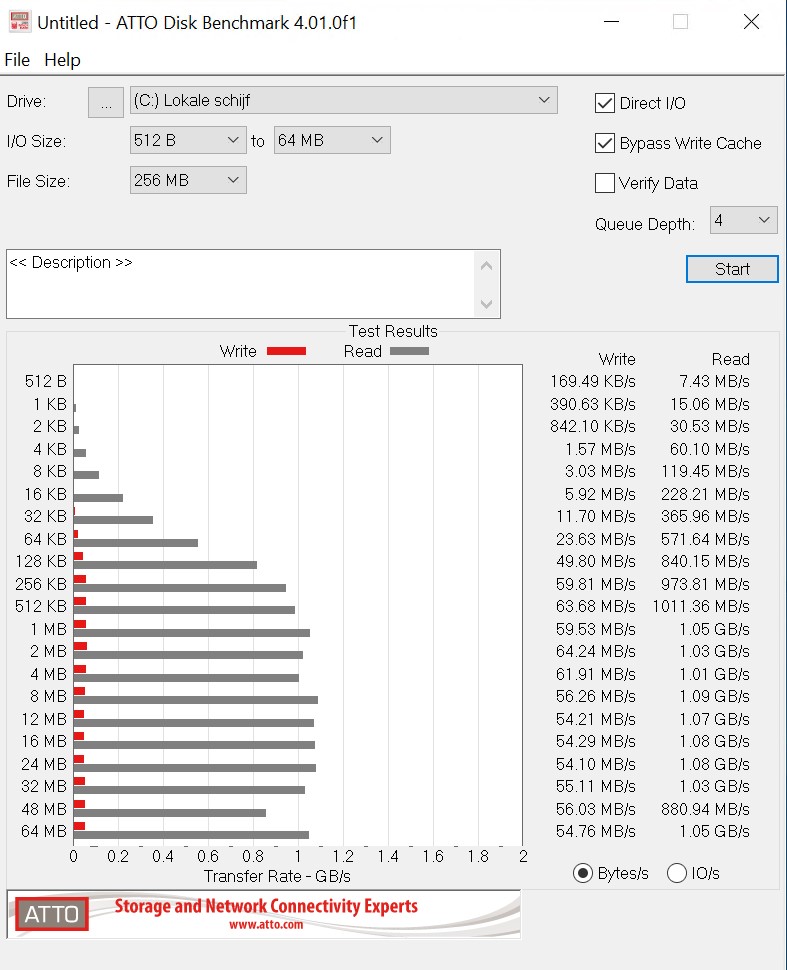The image size is (787, 970).
Task: Click the 1 MB row label
Action: click(48, 629)
